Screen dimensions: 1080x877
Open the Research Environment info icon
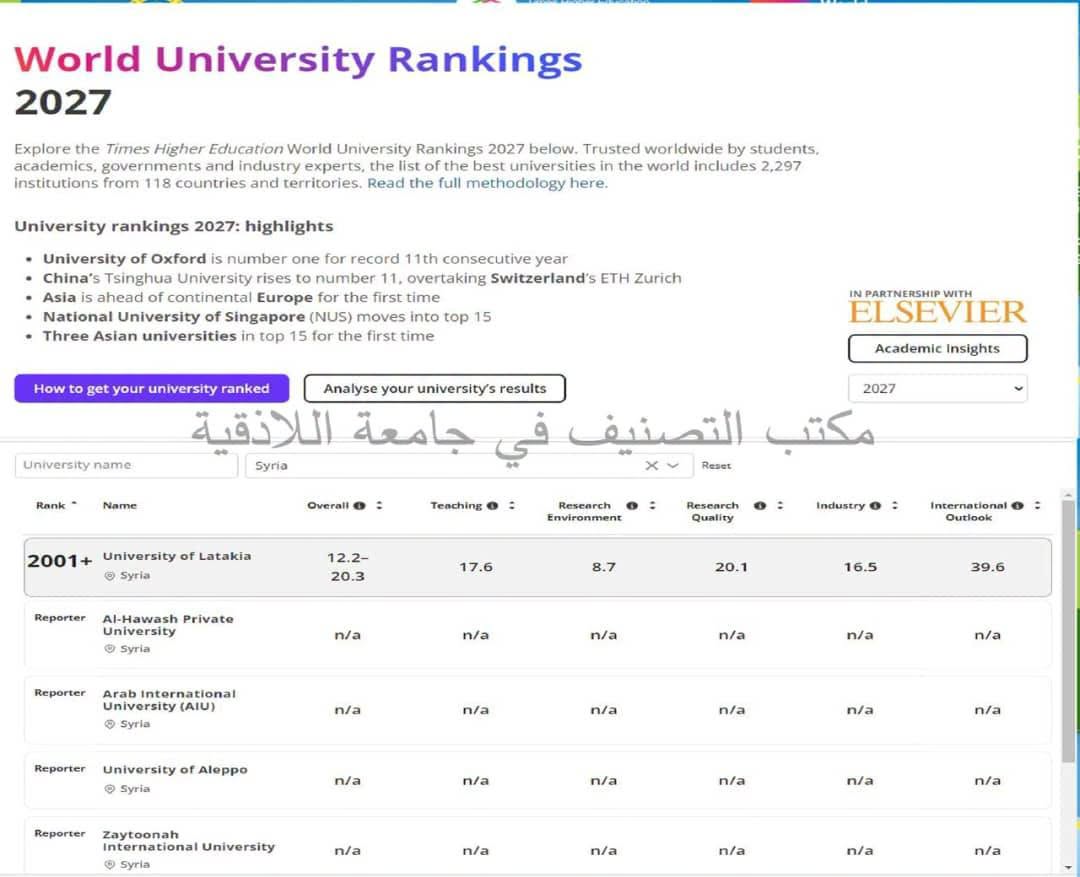tap(632, 506)
